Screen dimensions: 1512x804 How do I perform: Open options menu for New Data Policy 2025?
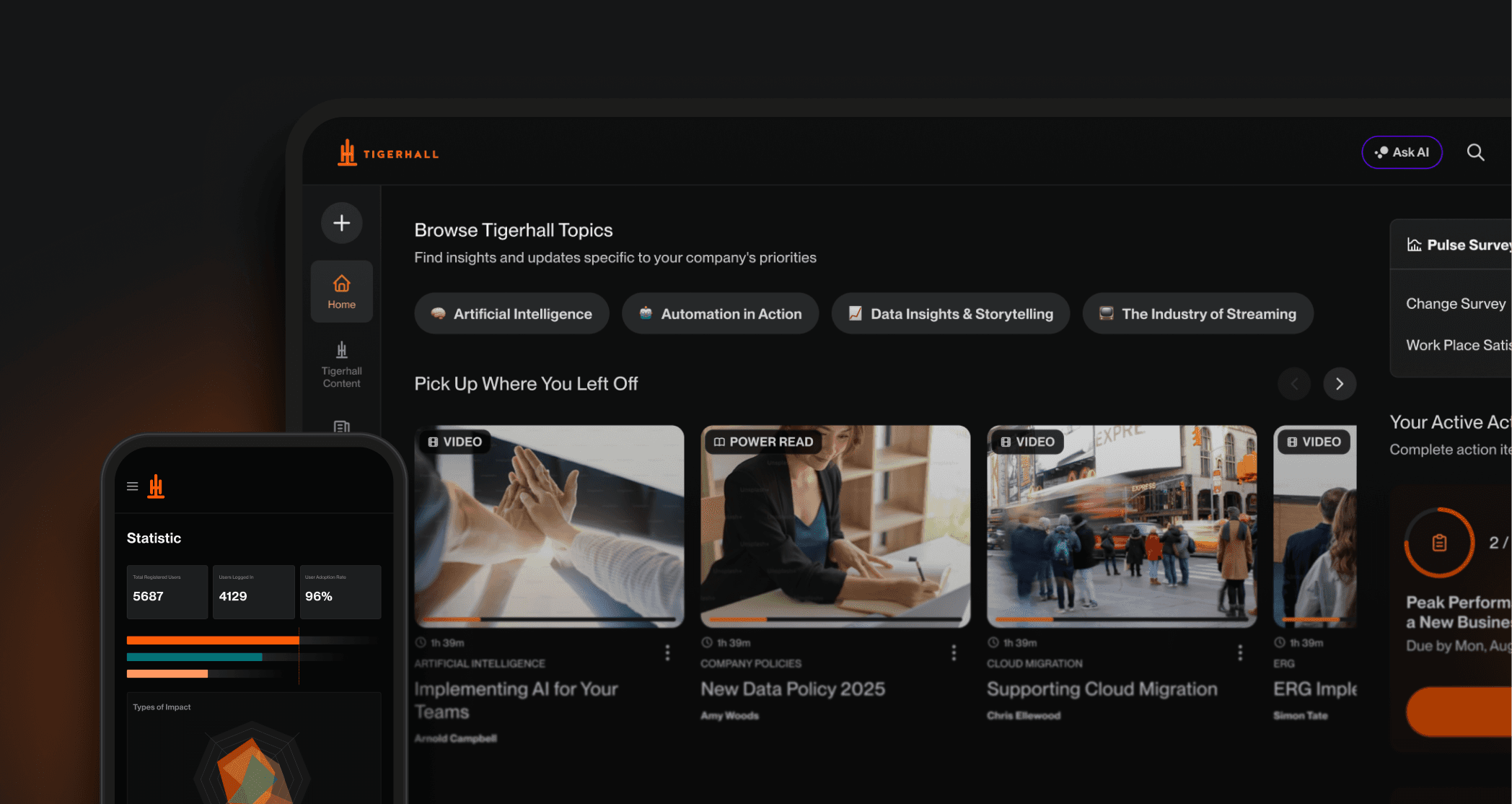[954, 652]
